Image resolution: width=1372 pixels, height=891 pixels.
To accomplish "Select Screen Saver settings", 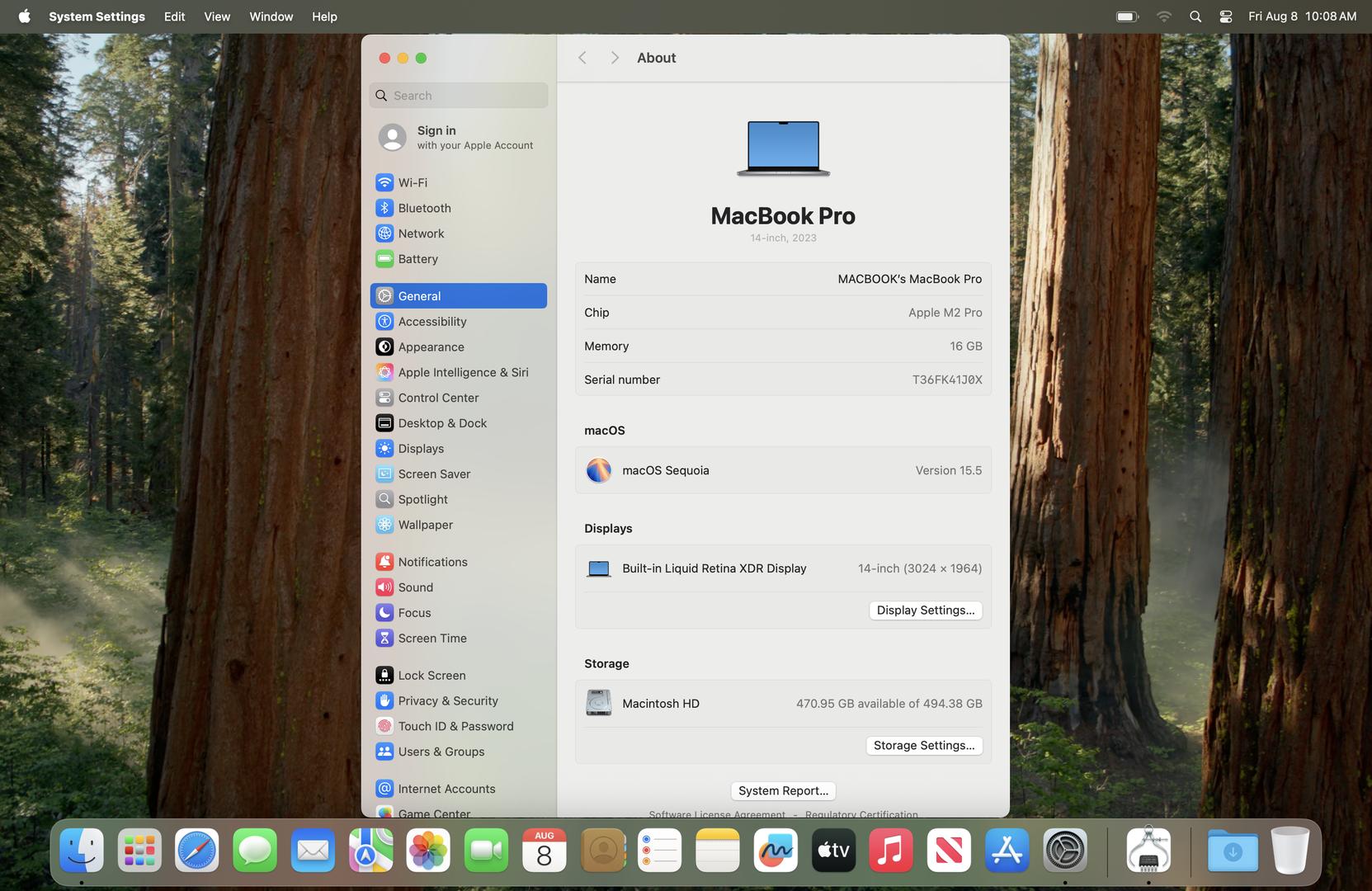I will [458, 474].
